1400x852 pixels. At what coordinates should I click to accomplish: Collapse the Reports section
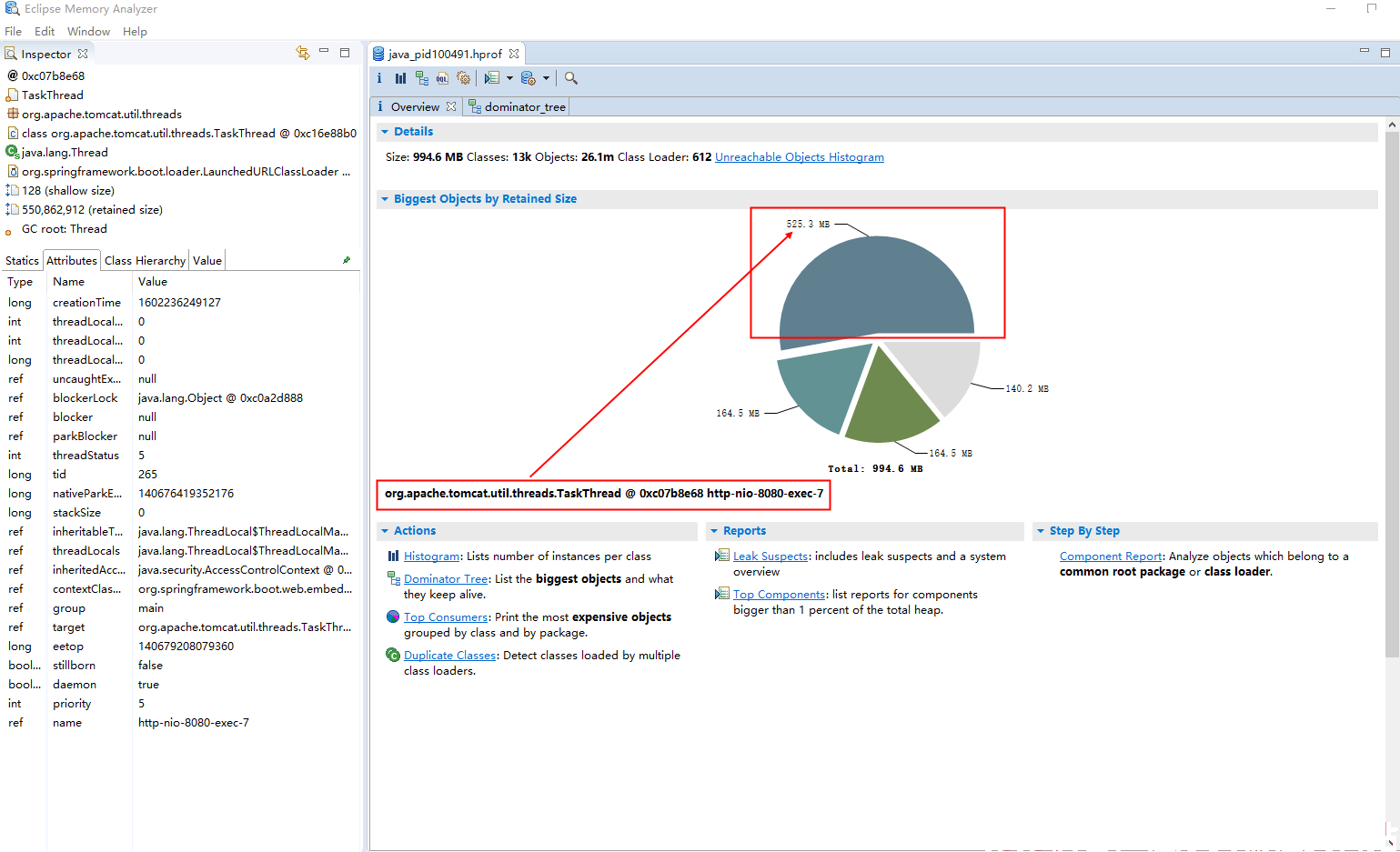tap(714, 531)
